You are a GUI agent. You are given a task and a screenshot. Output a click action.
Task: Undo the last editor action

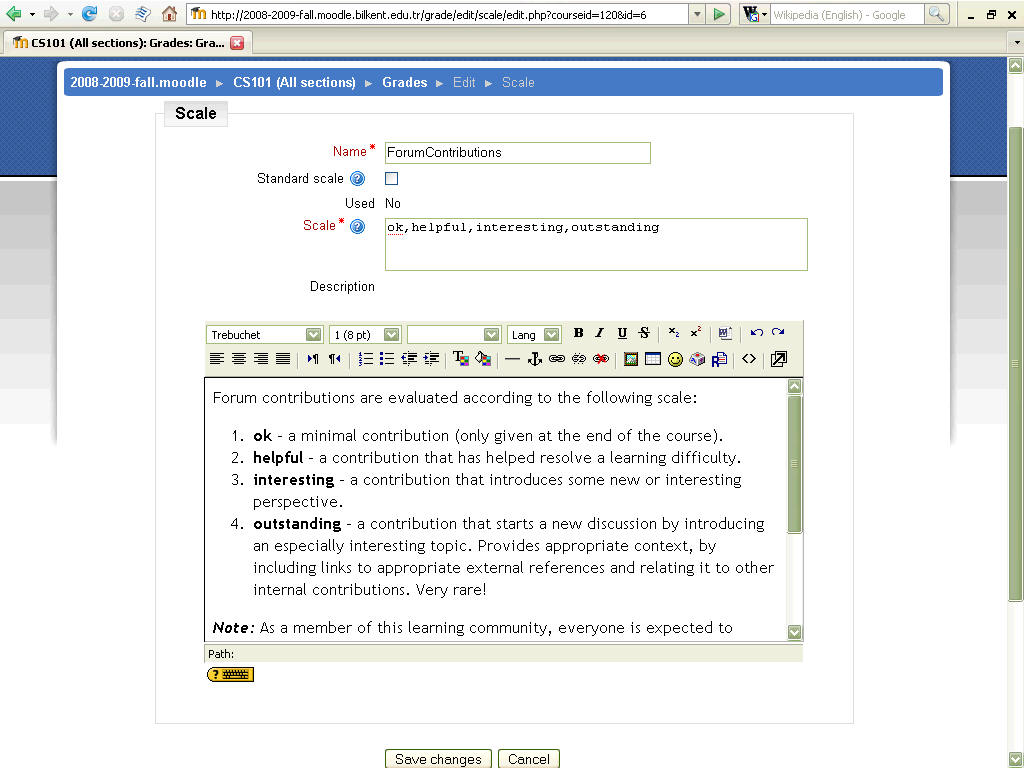pos(756,333)
